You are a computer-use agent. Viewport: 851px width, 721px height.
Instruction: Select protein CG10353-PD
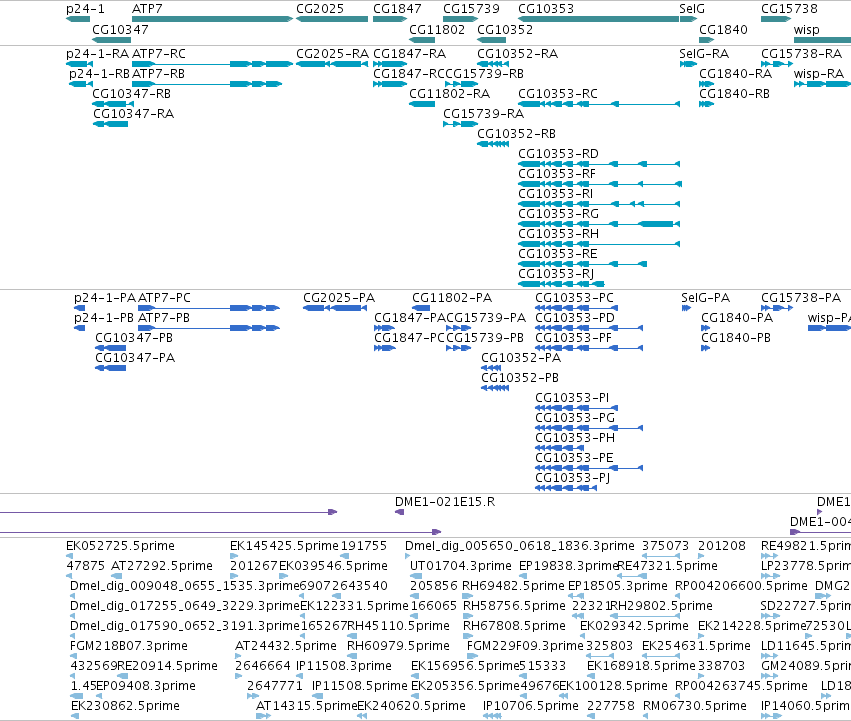click(589, 328)
